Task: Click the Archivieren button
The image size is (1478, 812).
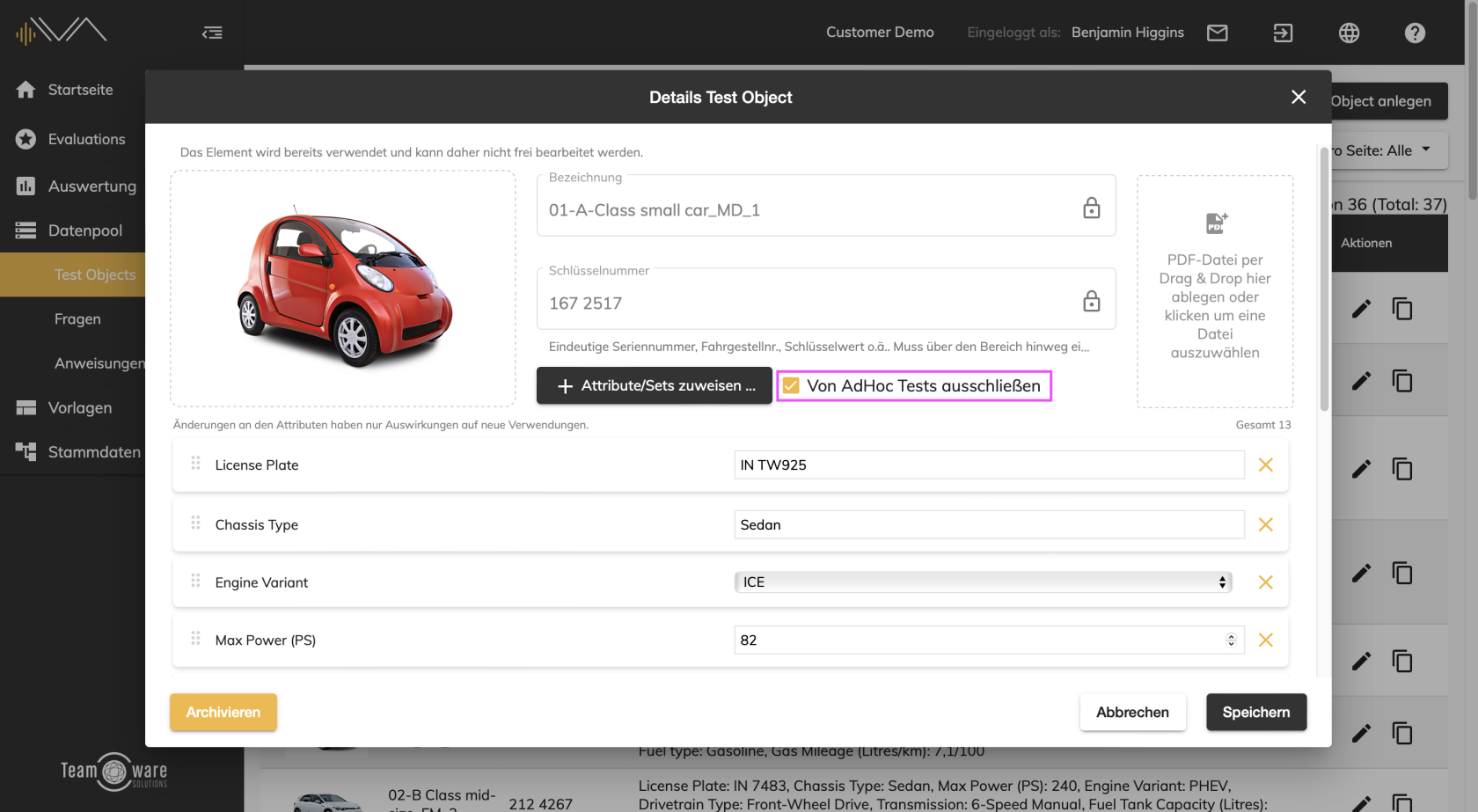Action: click(223, 712)
